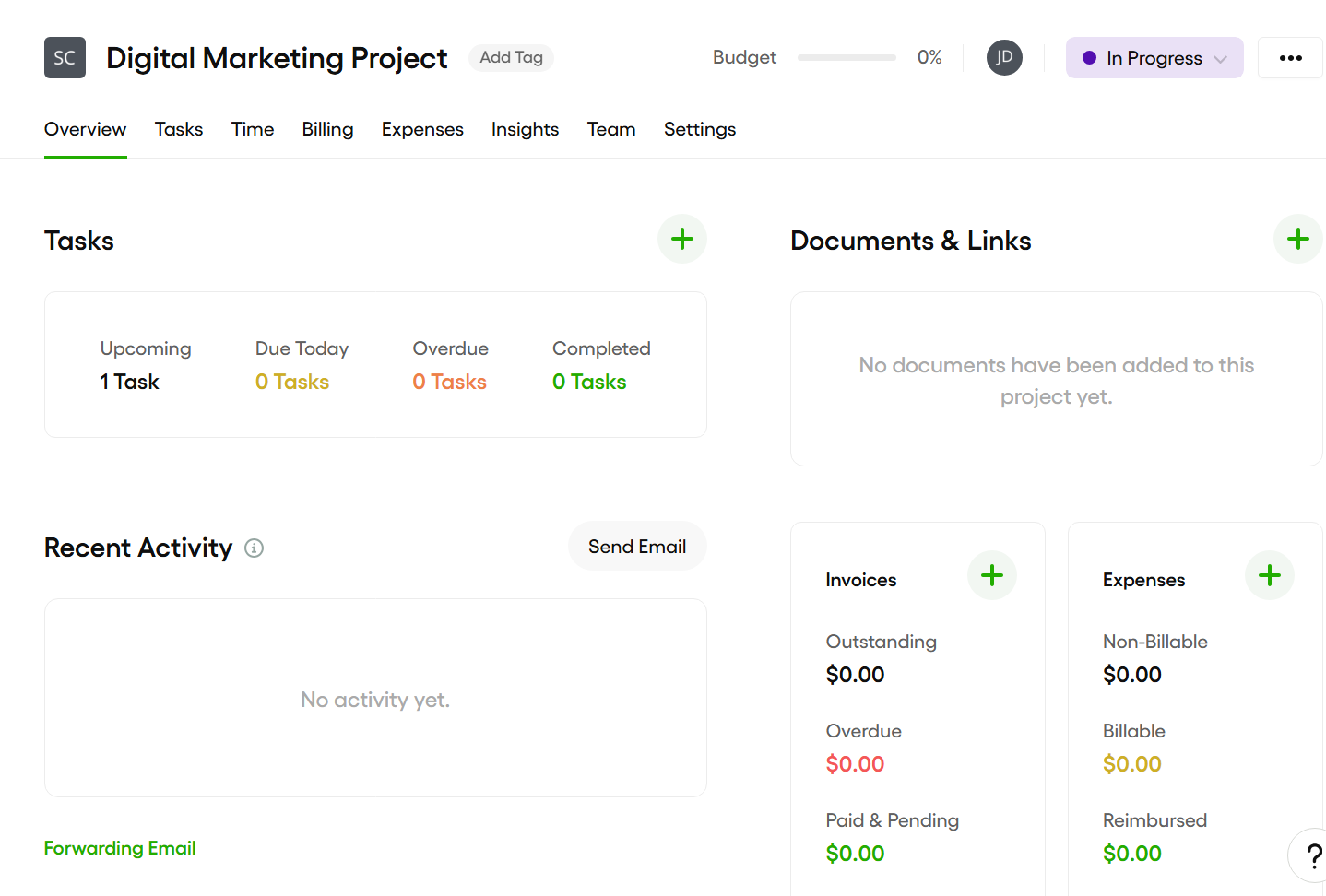Click the Budget progress bar
Screen dimensions: 1326x896
coord(846,58)
